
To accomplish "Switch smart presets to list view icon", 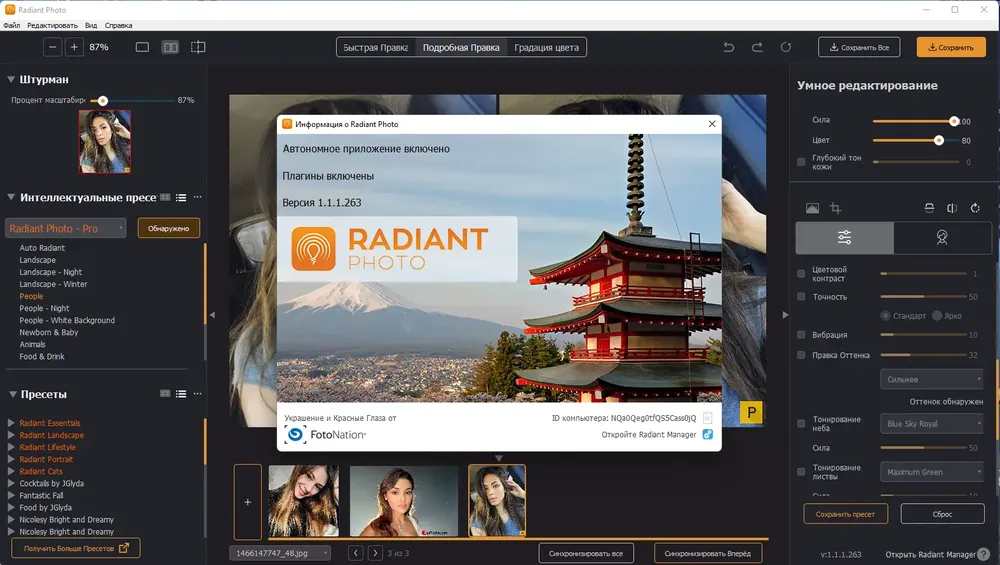I will (x=181, y=198).
